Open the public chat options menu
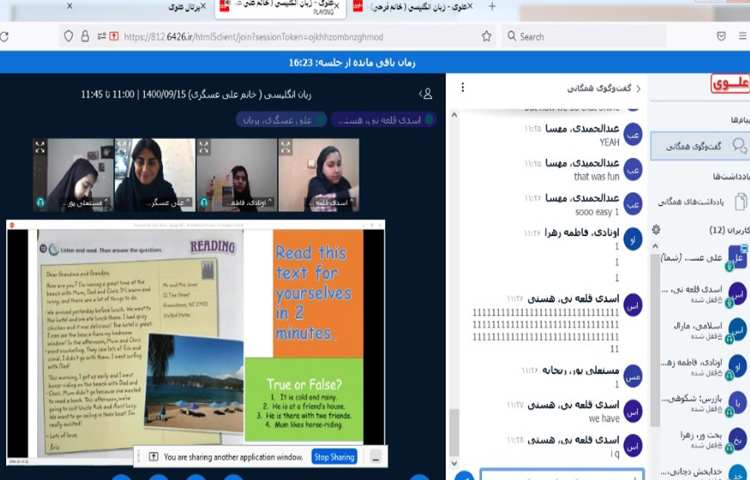Image resolution: width=750 pixels, height=480 pixels. click(x=463, y=87)
